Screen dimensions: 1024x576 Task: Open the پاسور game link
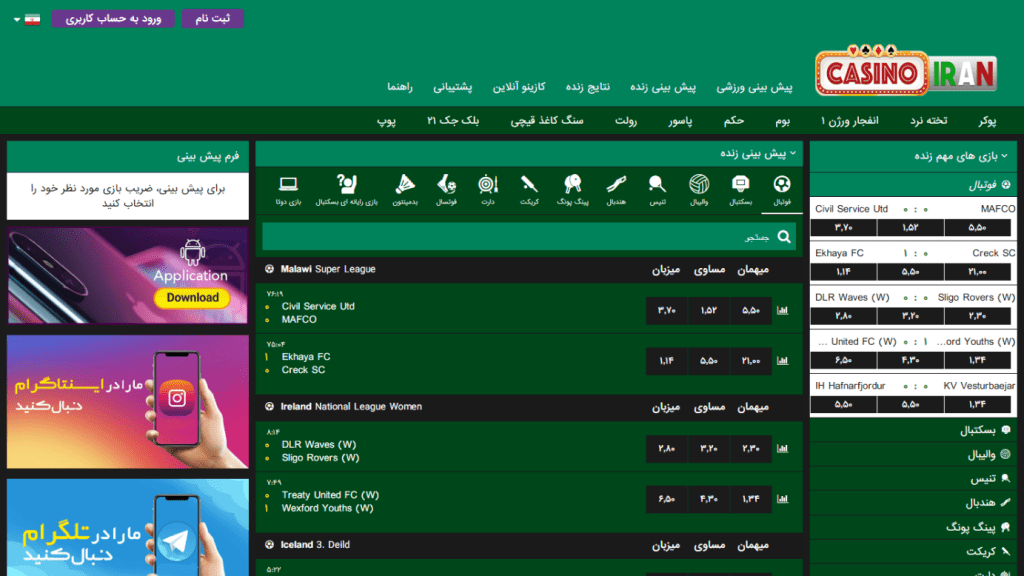coord(680,121)
